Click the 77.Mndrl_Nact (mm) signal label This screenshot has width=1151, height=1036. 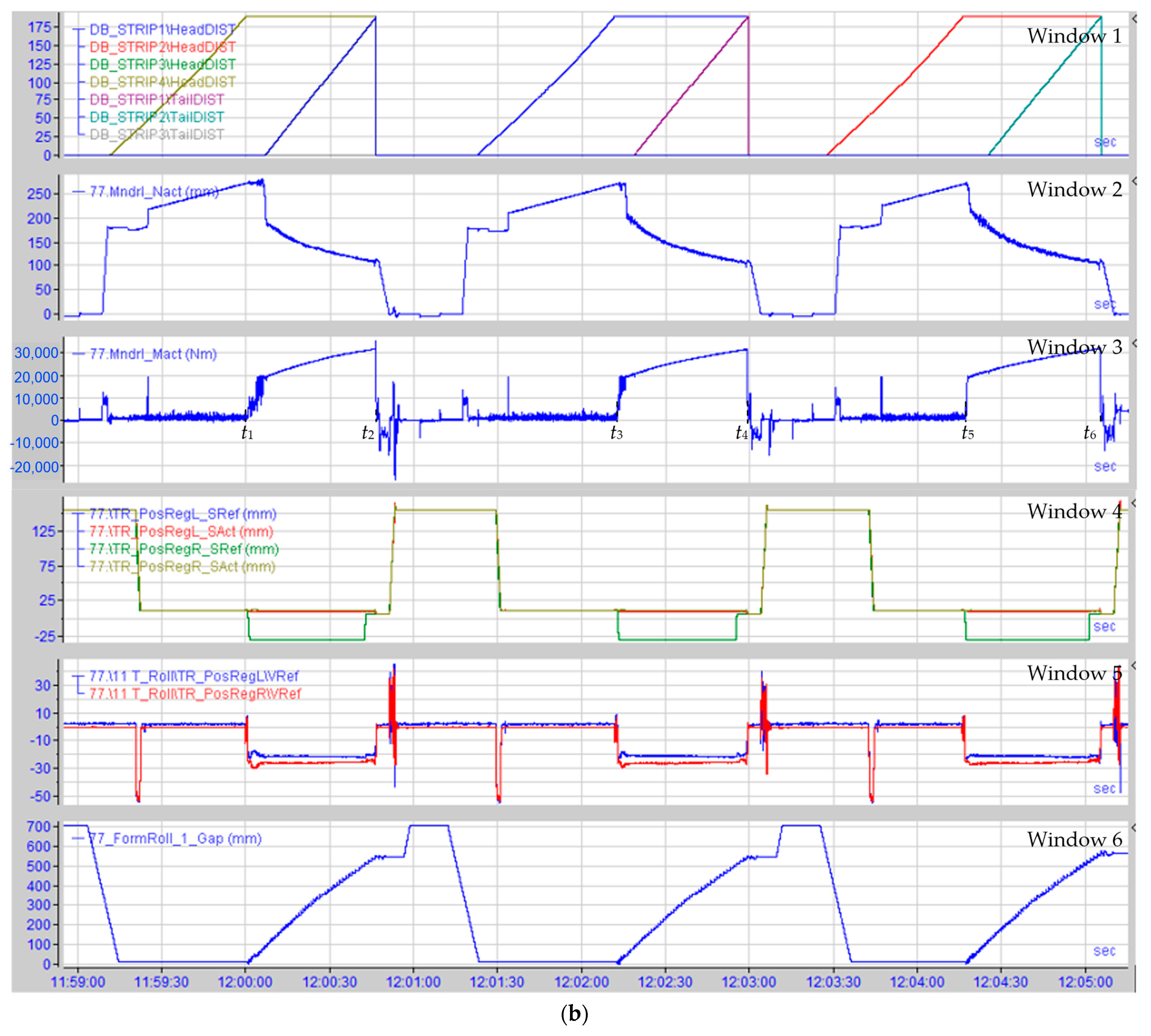tap(154, 192)
